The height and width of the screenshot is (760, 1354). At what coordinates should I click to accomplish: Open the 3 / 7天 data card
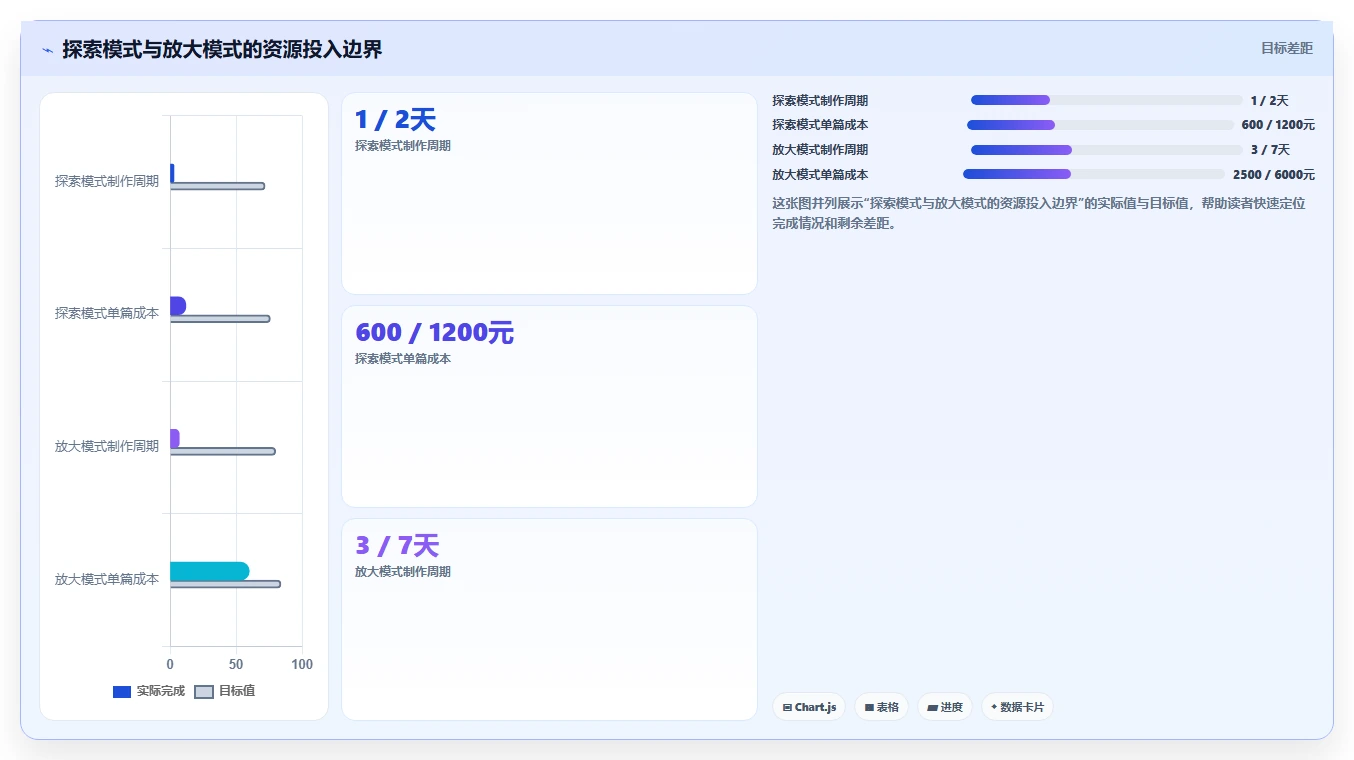pos(549,619)
